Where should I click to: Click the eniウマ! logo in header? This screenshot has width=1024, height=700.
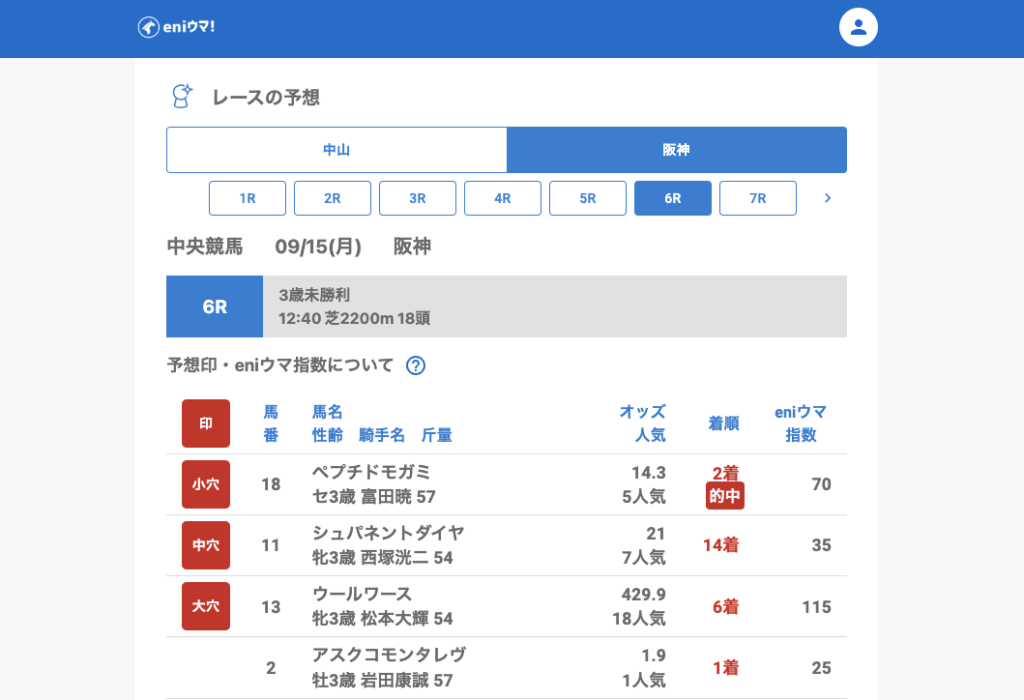(176, 27)
